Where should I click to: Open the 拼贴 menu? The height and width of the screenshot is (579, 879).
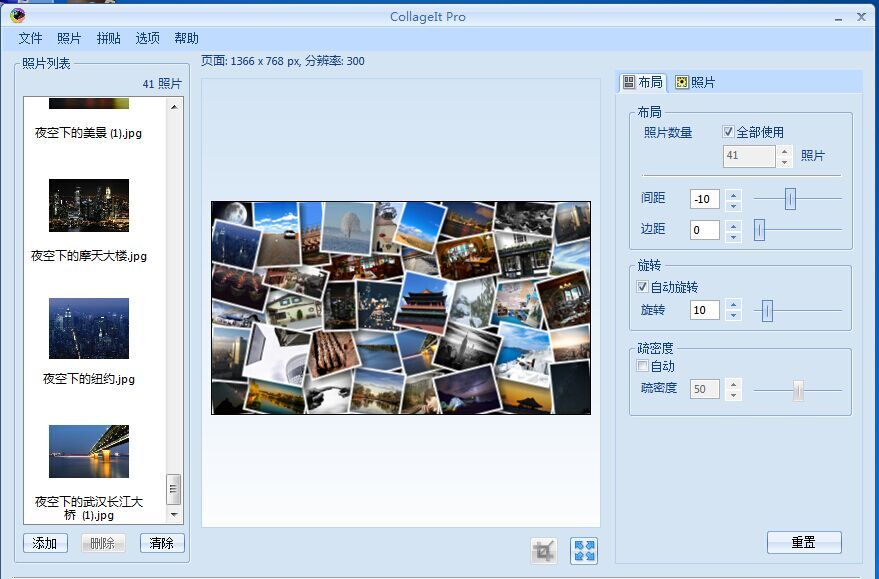tap(108, 38)
